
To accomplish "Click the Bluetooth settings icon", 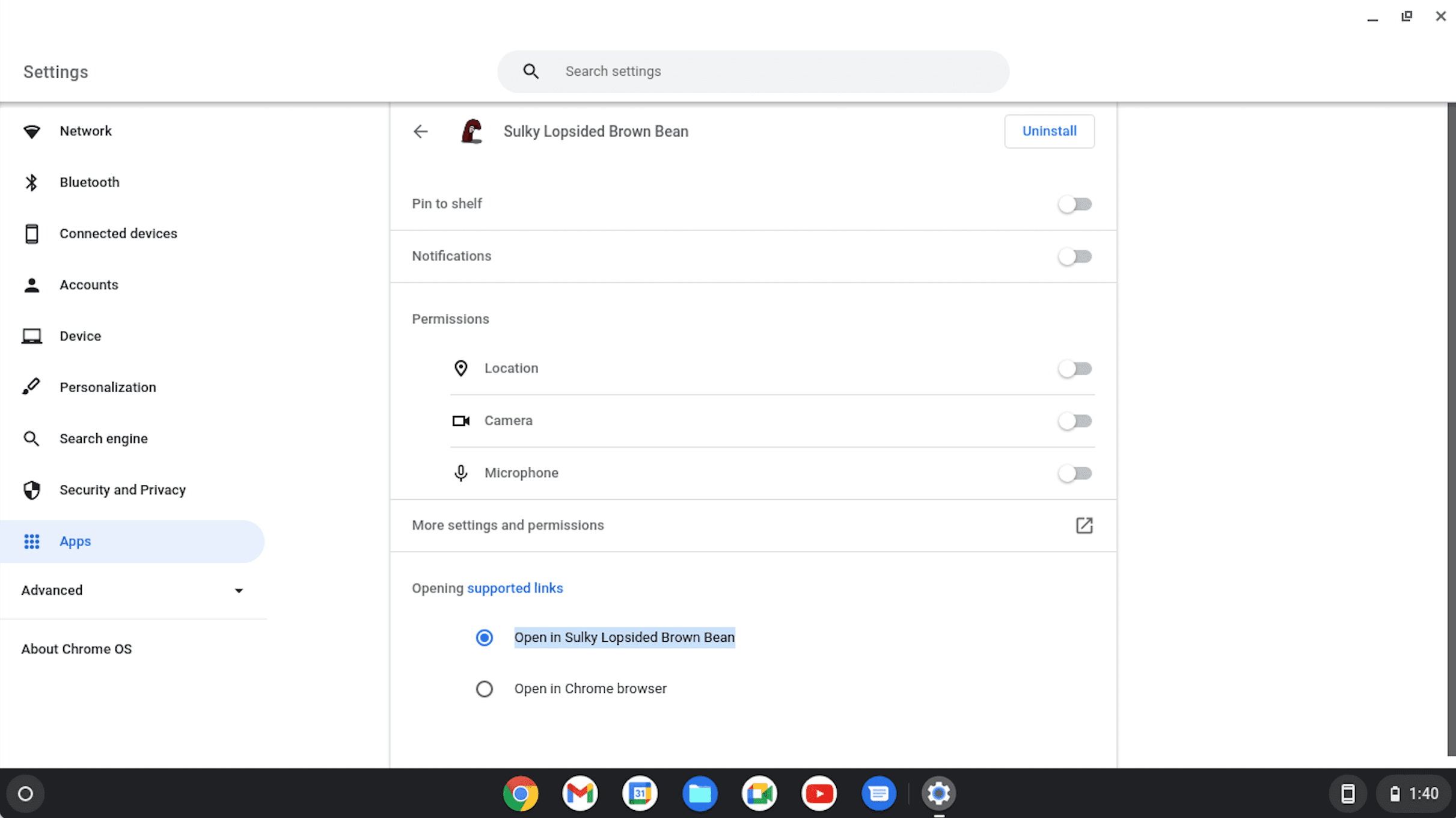I will coord(32,182).
